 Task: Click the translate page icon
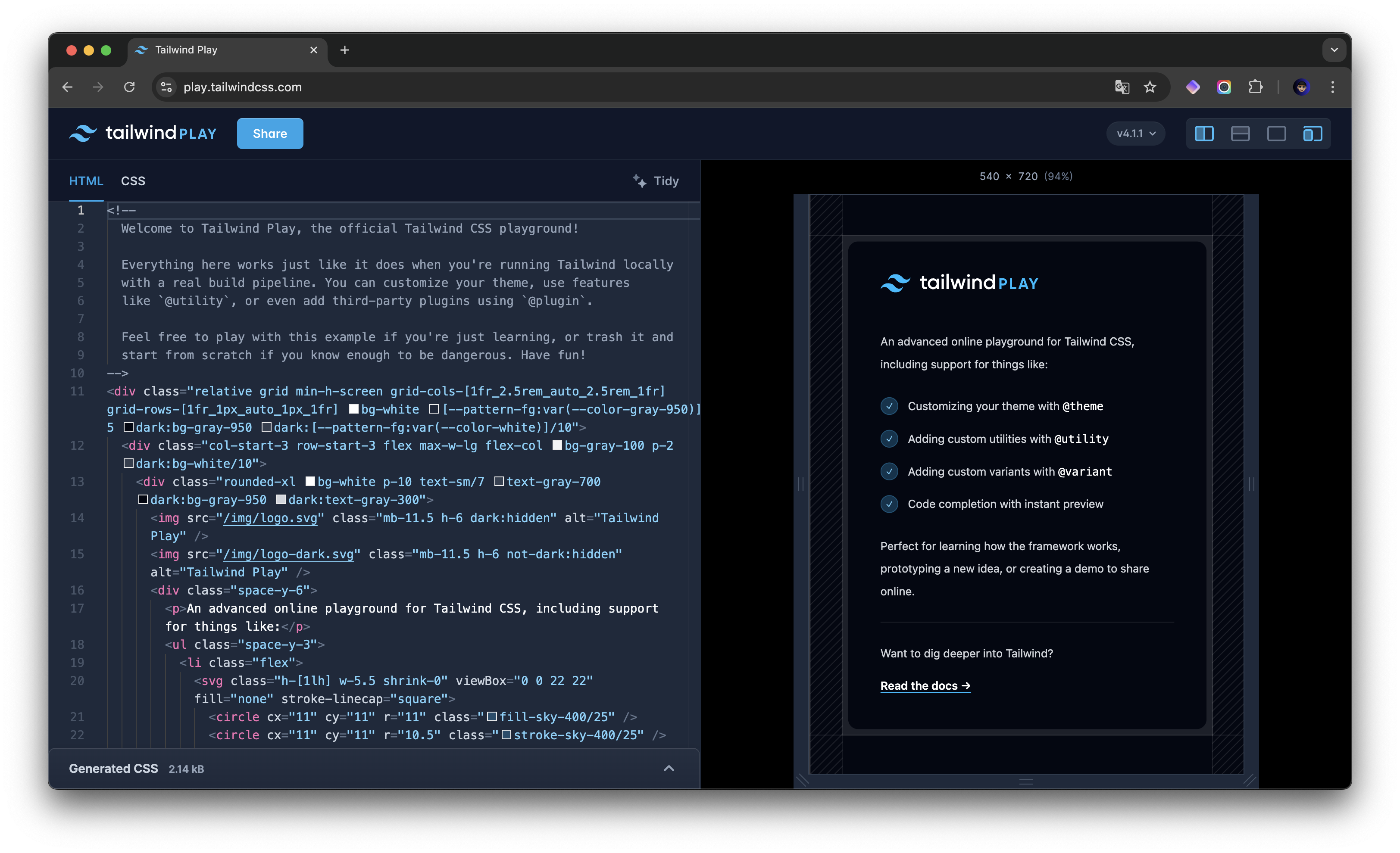[x=1122, y=87]
